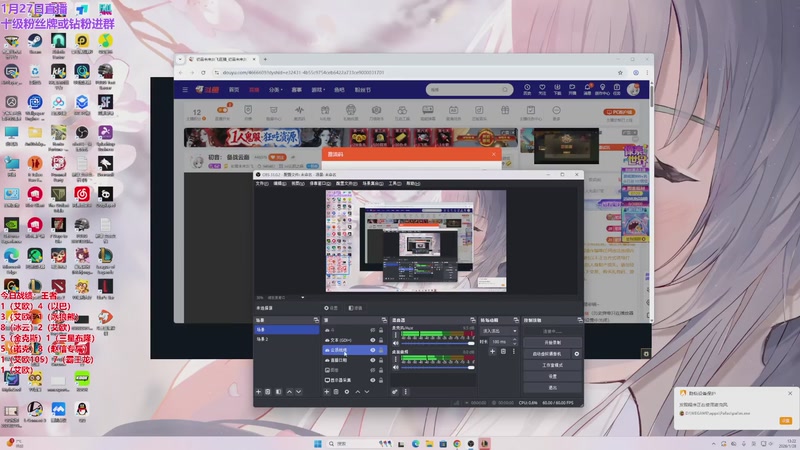Open the OBS 文件(F) menu
This screenshot has width=800, height=450.
[262, 184]
